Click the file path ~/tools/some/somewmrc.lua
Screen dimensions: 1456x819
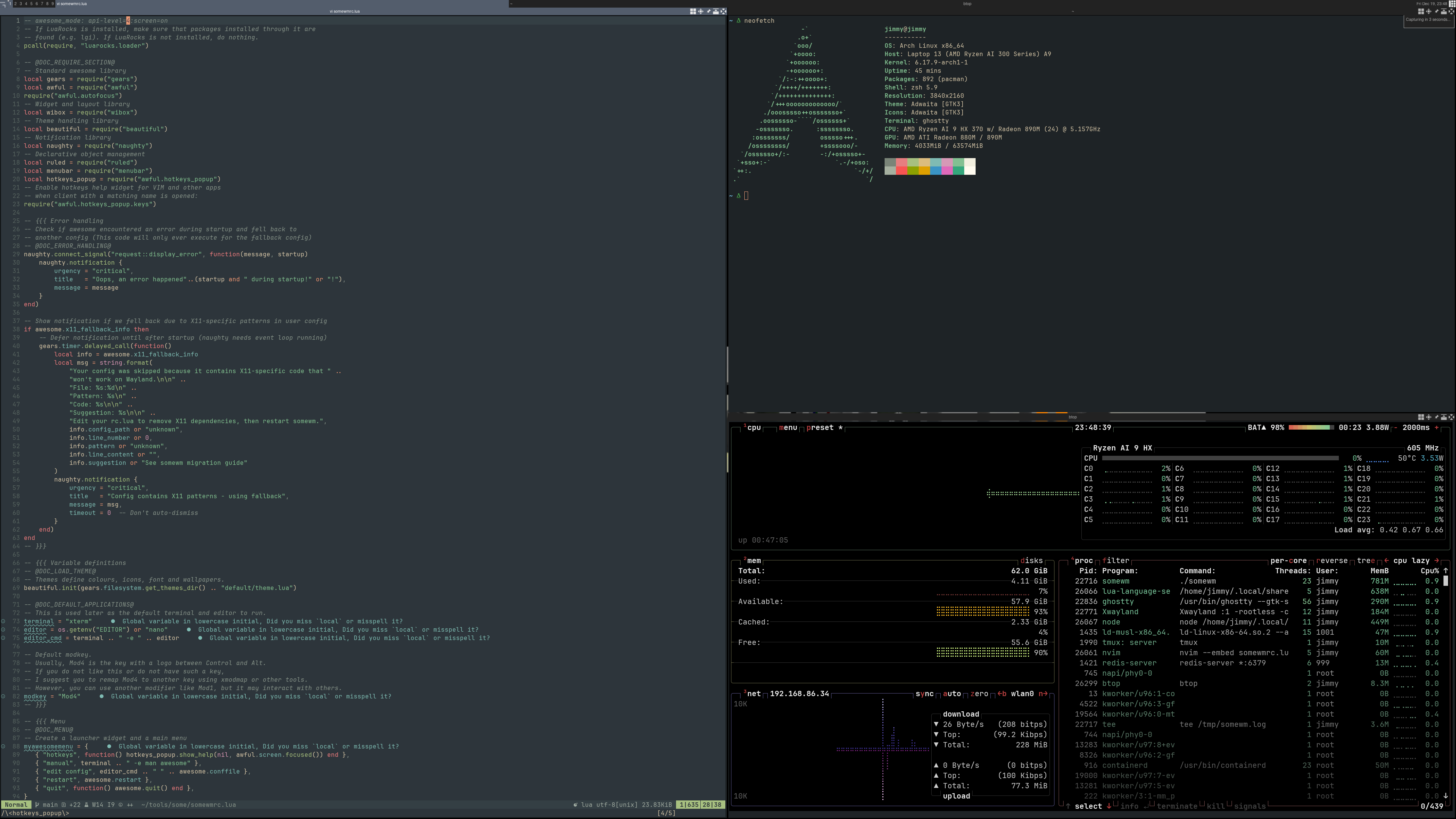pyautogui.click(x=188, y=805)
